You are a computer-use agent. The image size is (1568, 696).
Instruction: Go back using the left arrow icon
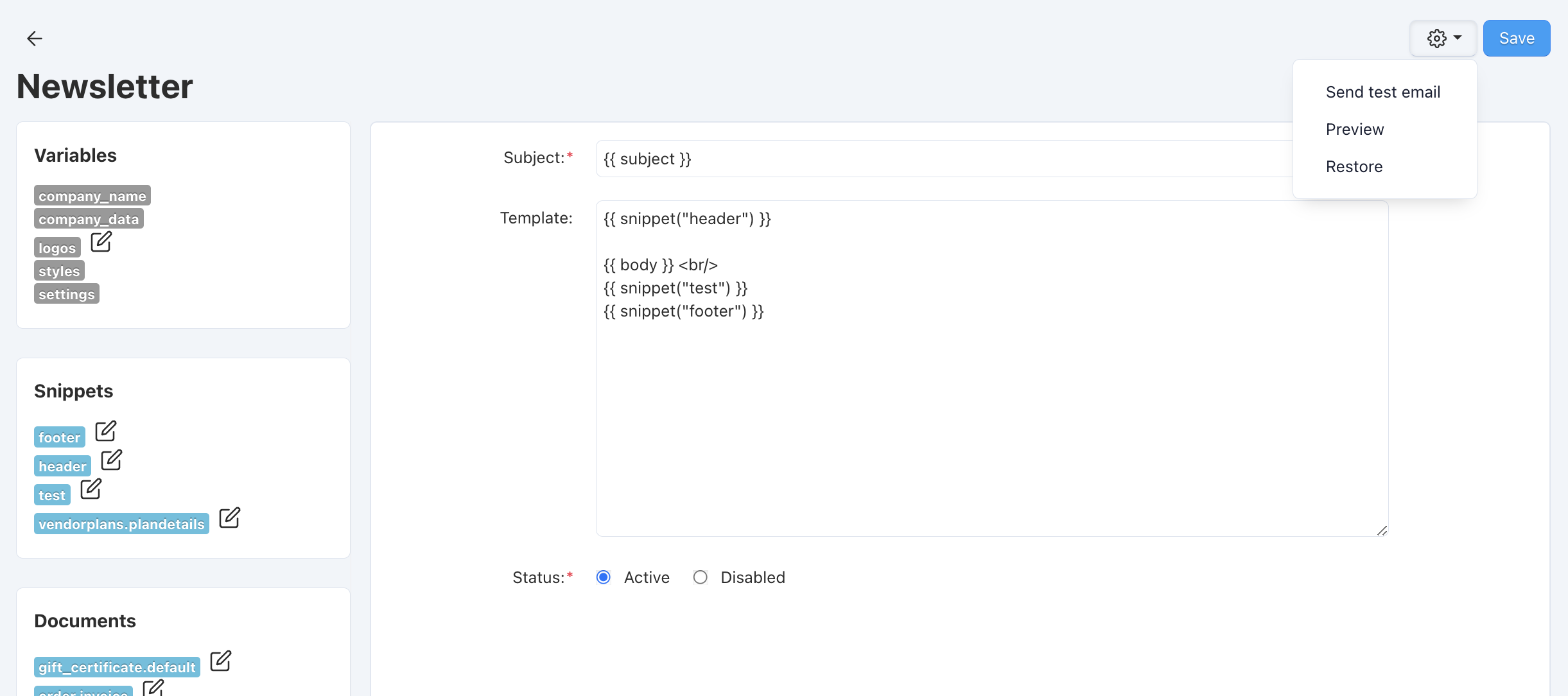(35, 39)
